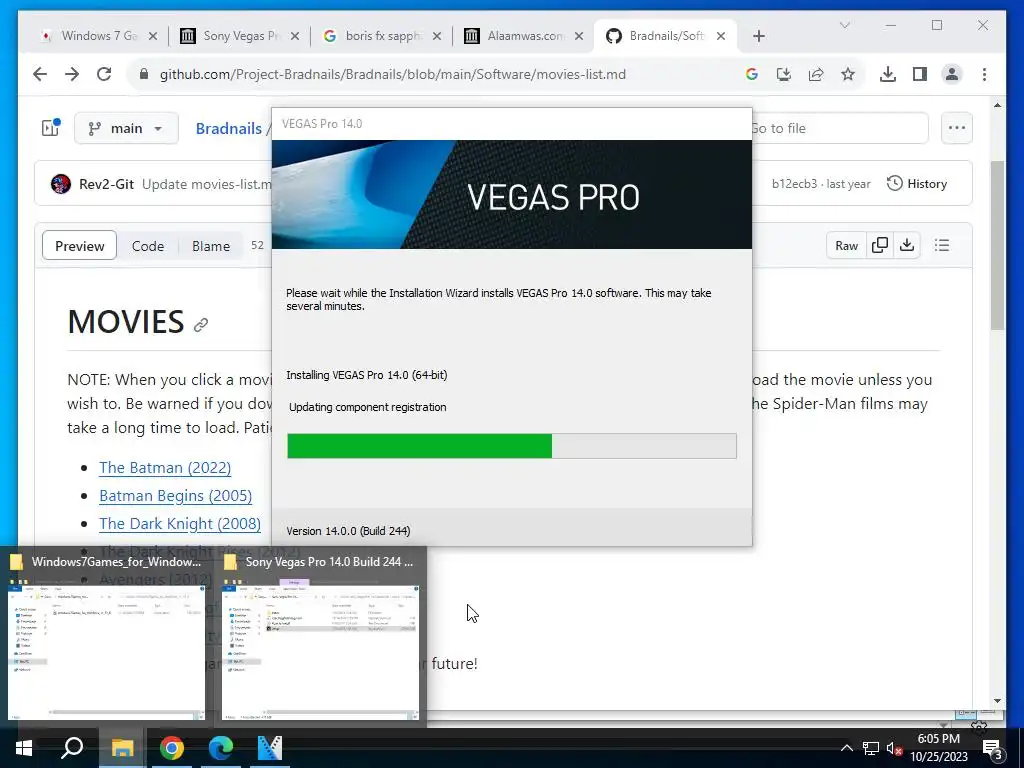This screenshot has width=1024, height=768.
Task: Click the address bar URL
Action: tap(392, 74)
